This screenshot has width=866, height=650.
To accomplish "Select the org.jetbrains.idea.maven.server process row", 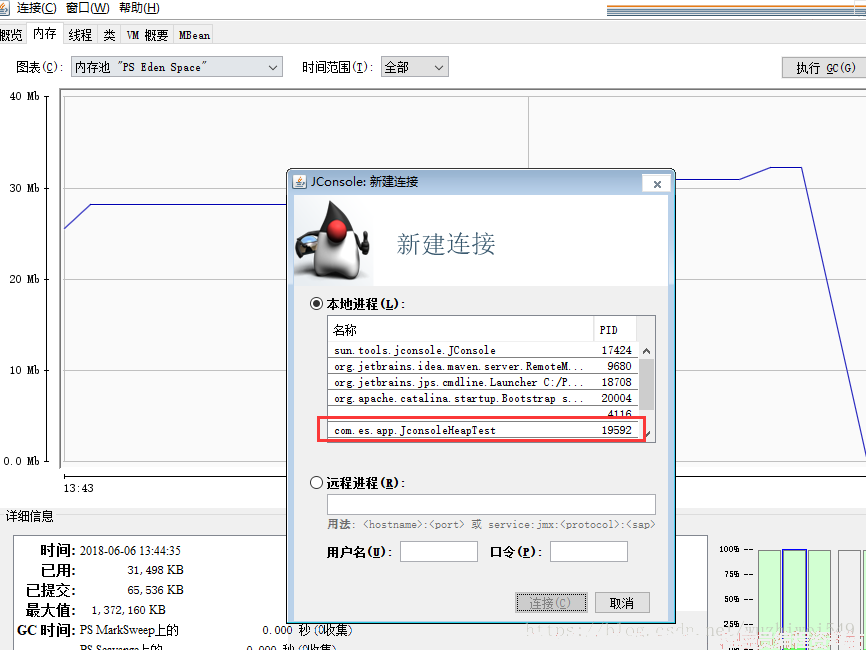I will 483,366.
